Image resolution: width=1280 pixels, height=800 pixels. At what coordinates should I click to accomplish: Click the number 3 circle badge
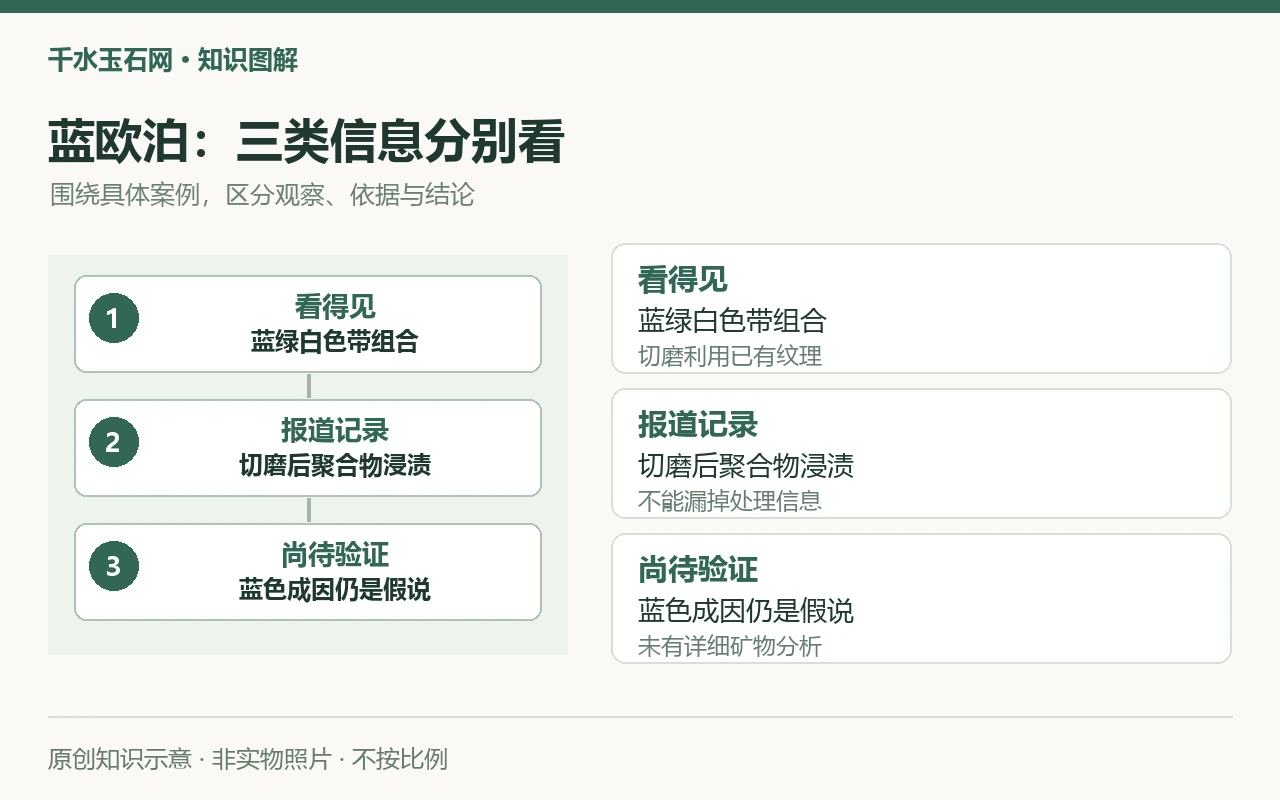click(113, 567)
